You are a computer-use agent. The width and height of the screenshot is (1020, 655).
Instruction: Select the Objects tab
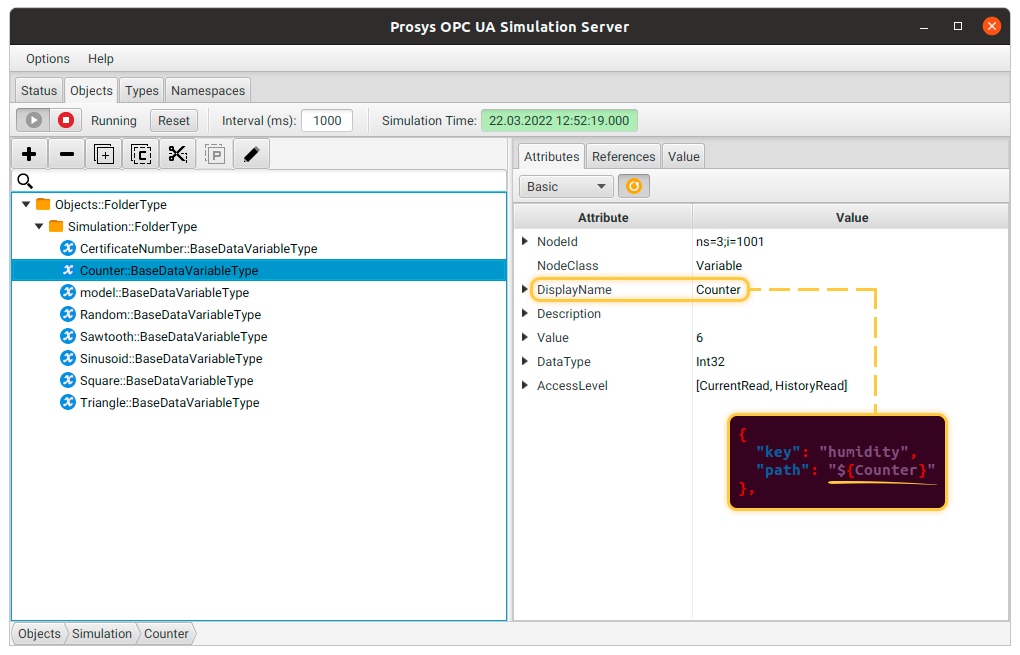tap(91, 90)
